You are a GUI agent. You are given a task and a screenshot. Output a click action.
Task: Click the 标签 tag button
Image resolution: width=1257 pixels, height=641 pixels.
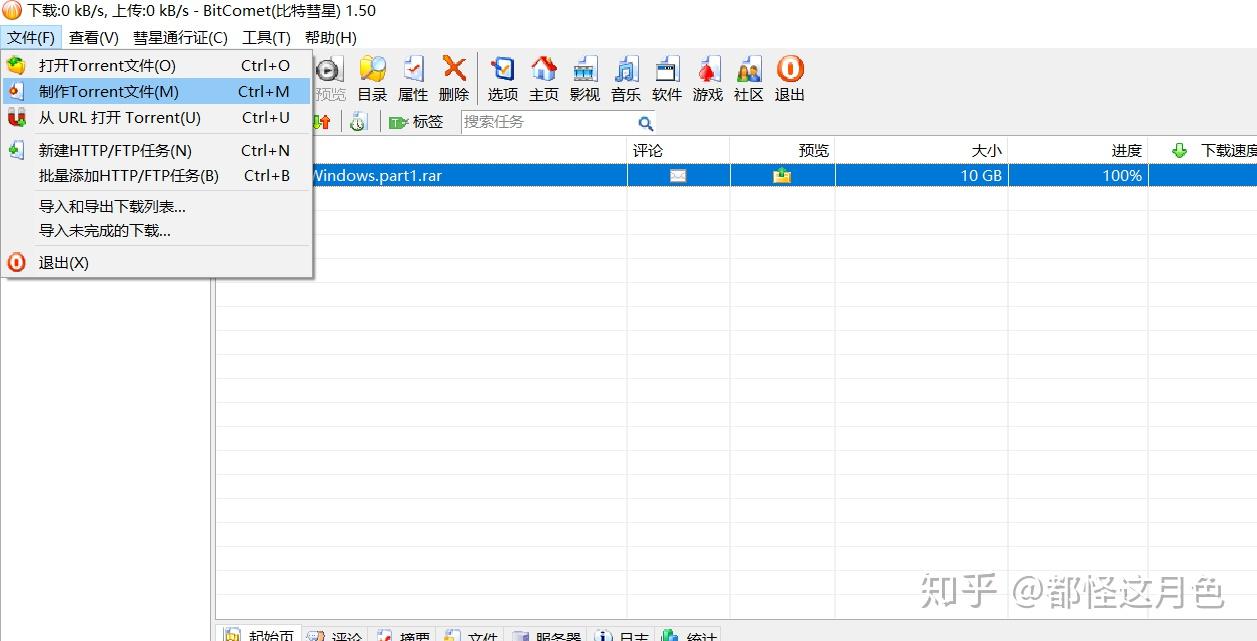(x=416, y=122)
